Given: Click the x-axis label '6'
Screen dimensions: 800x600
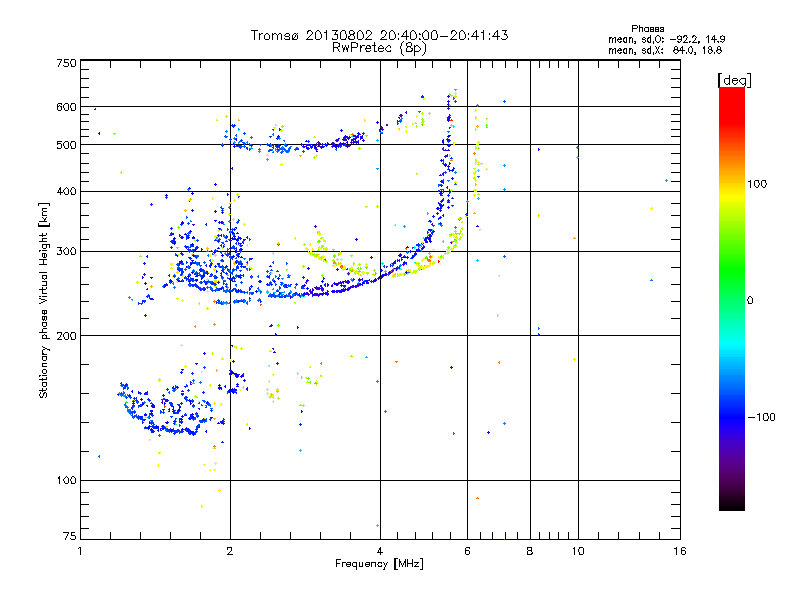Looking at the screenshot, I should tap(467, 551).
